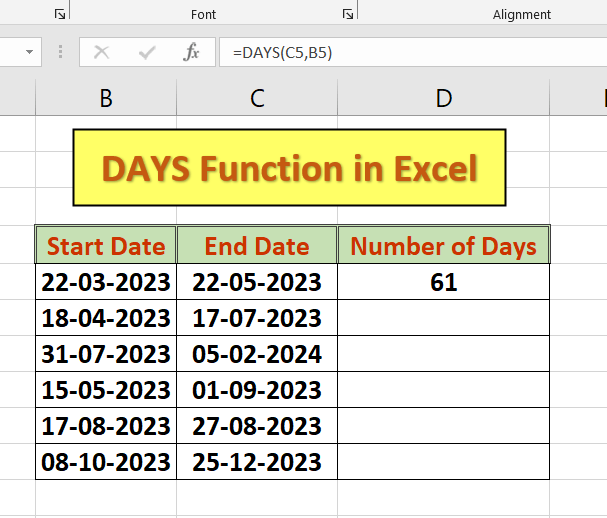Select start date cell 15-05-2023
Screen dimensions: 607x518
tap(106, 390)
